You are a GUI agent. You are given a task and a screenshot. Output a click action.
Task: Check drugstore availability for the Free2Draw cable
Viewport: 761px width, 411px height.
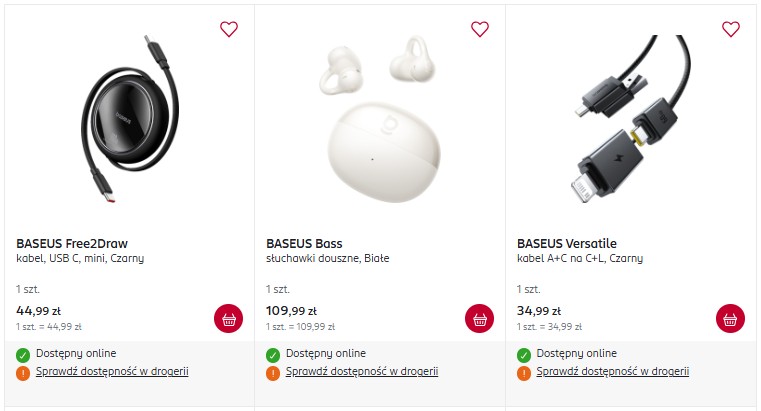[112, 372]
